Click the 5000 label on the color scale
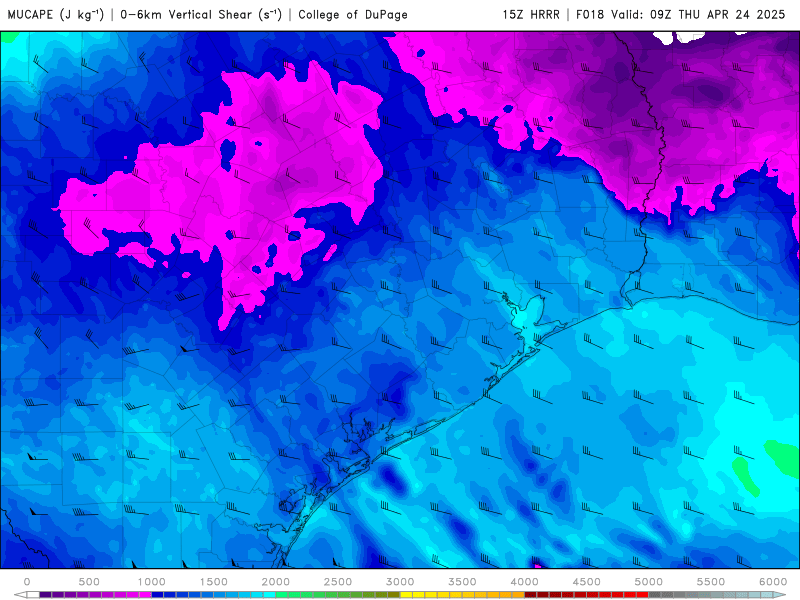This screenshot has height=600, width=800. pyautogui.click(x=648, y=582)
